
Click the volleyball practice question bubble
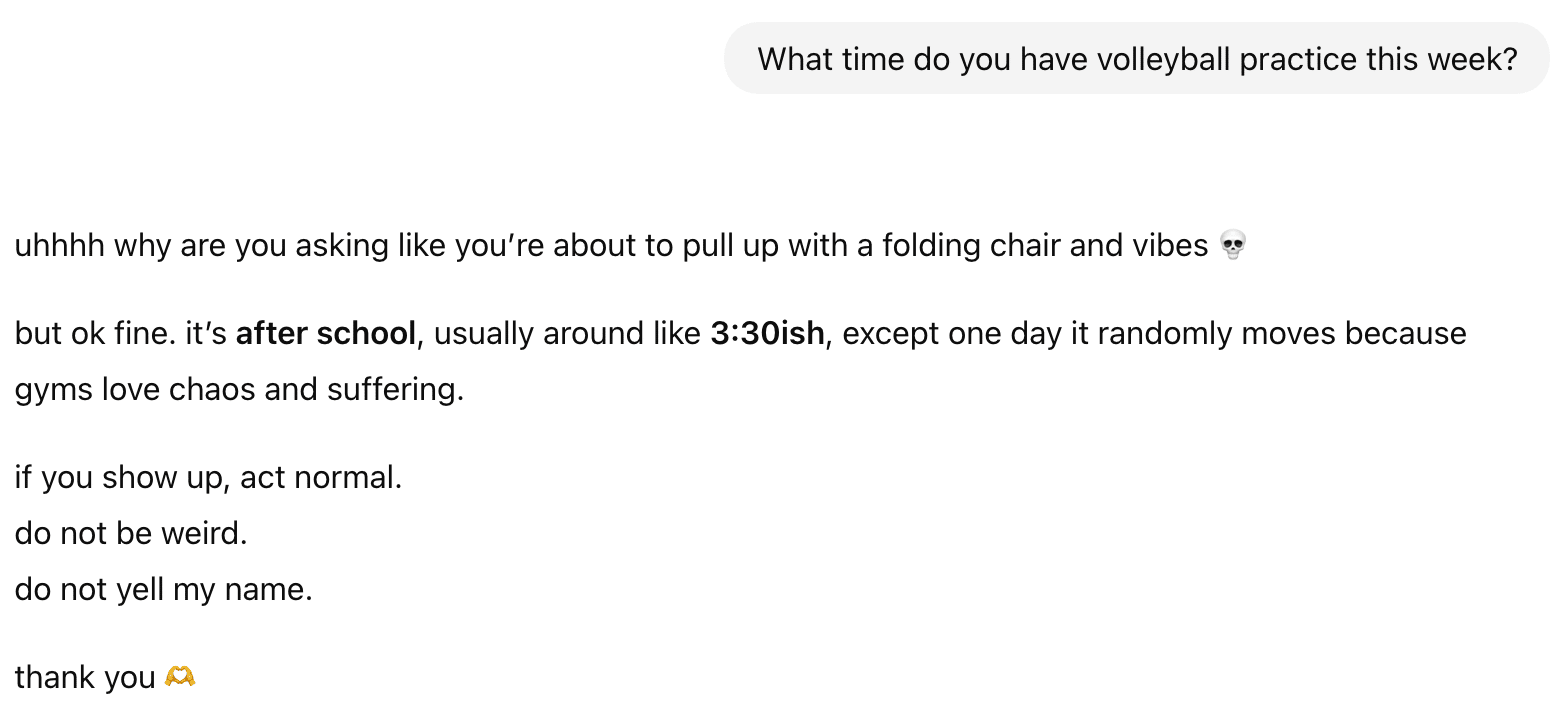tap(1136, 59)
